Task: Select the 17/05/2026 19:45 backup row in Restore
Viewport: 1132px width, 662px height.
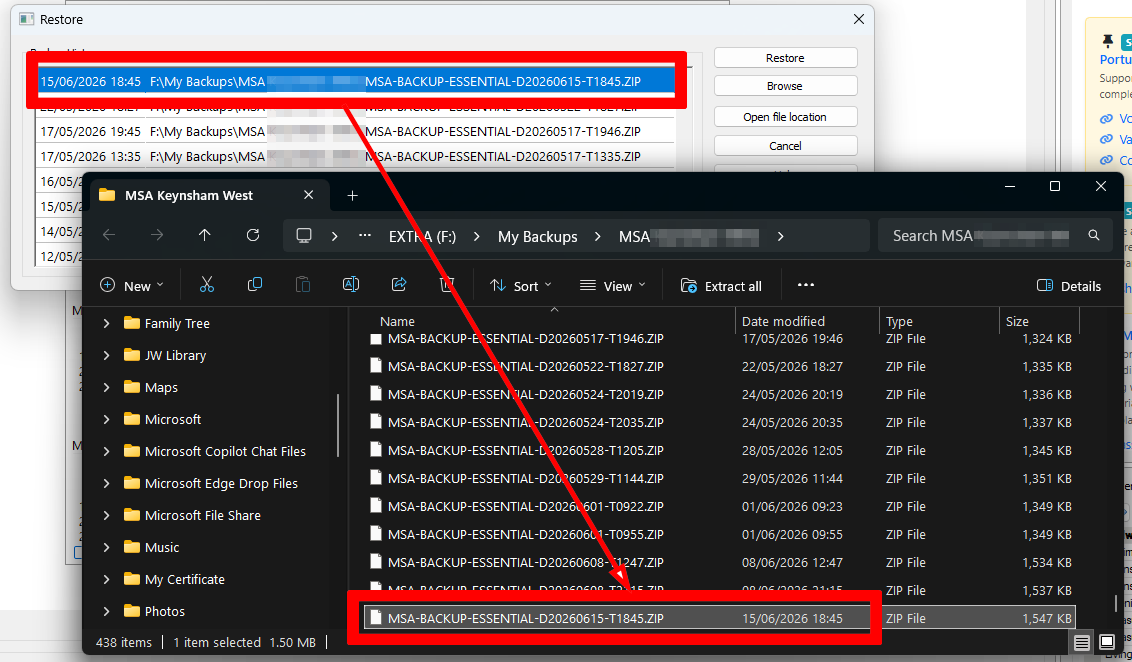Action: 356,131
